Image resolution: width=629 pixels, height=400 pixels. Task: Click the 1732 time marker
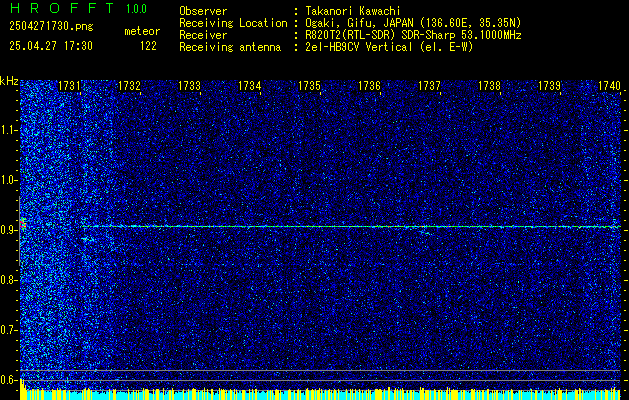point(130,85)
